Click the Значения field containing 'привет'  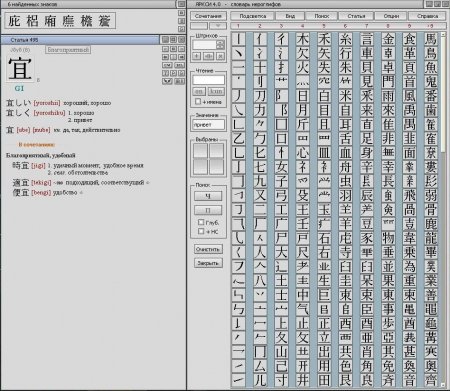(x=209, y=124)
